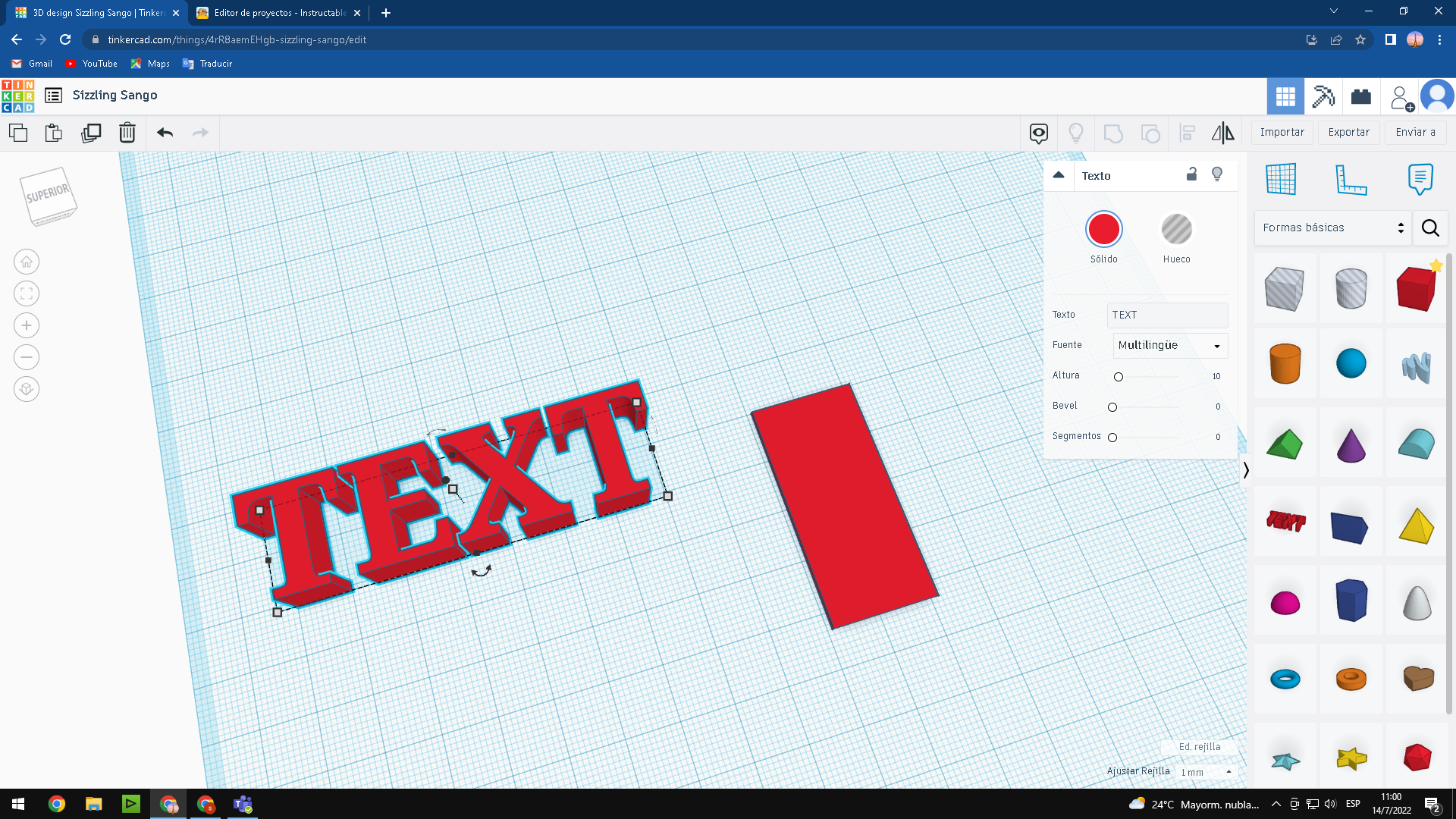
Task: Select the Home/reset view icon
Action: click(x=27, y=261)
